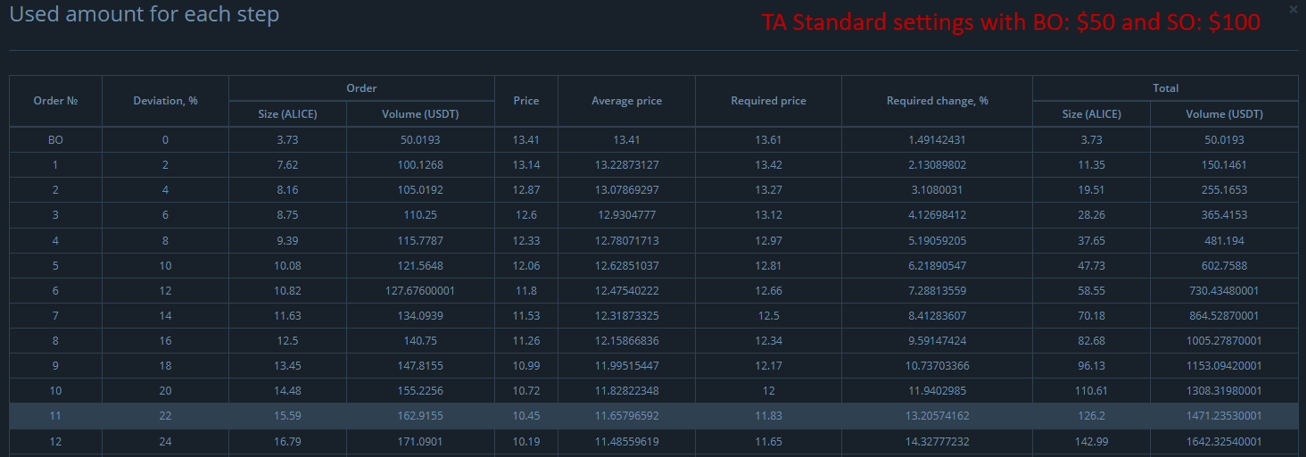Image resolution: width=1306 pixels, height=457 pixels.
Task: Click order size '13.45'
Action: pos(288,366)
